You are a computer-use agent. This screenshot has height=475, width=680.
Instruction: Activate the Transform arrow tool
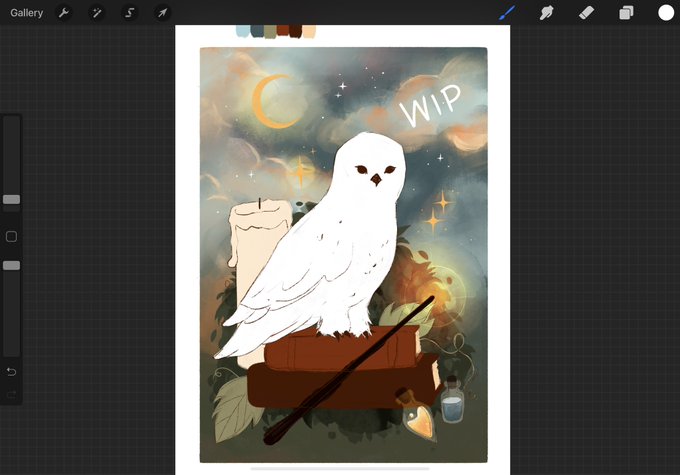[162, 13]
